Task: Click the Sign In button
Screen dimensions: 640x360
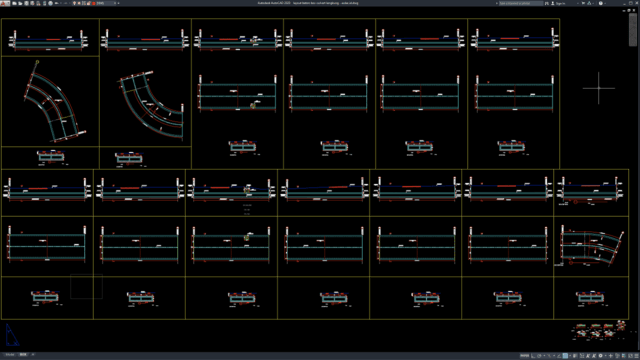Action: point(559,3)
